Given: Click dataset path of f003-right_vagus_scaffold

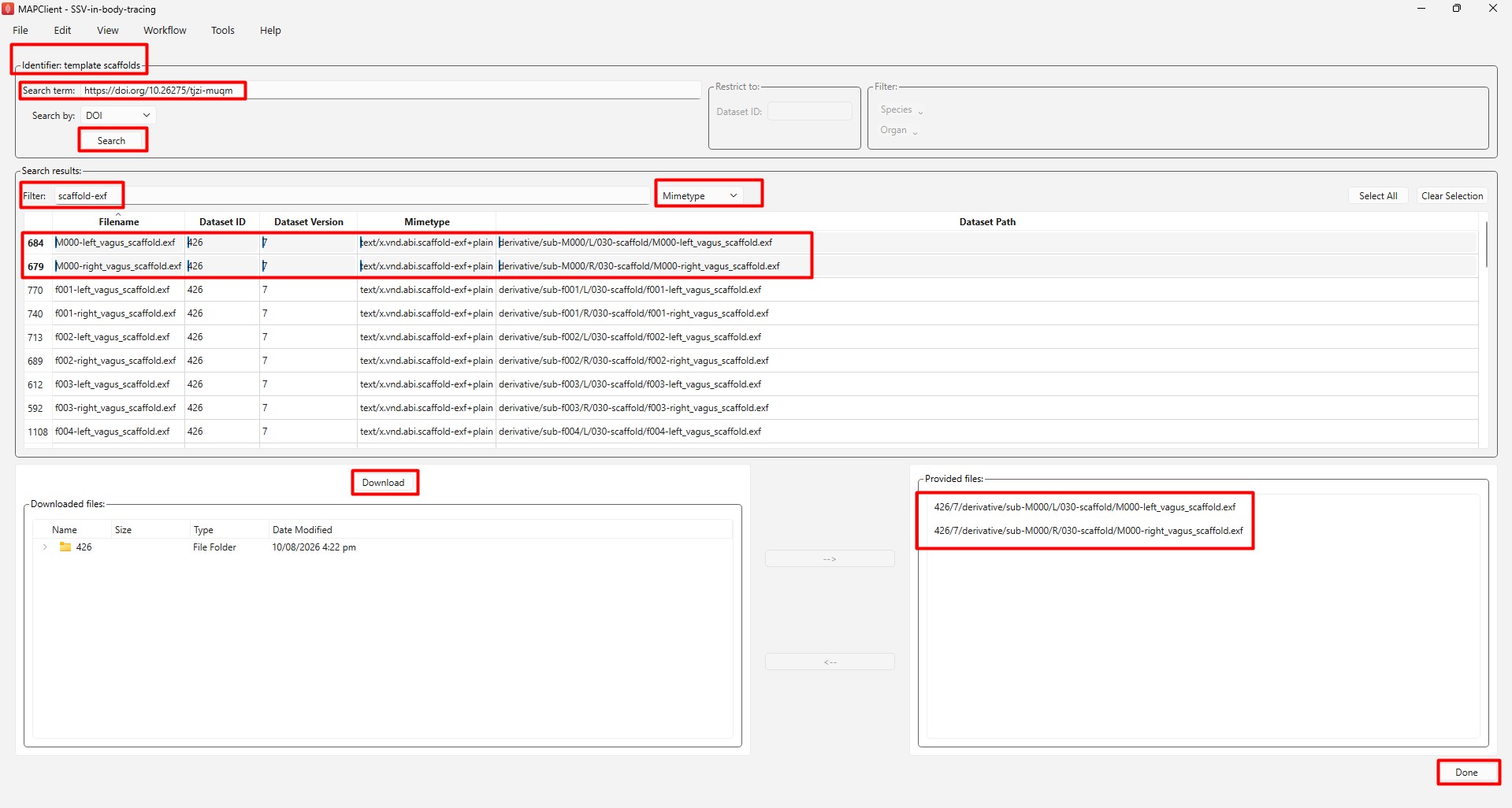Looking at the screenshot, I should [x=633, y=408].
